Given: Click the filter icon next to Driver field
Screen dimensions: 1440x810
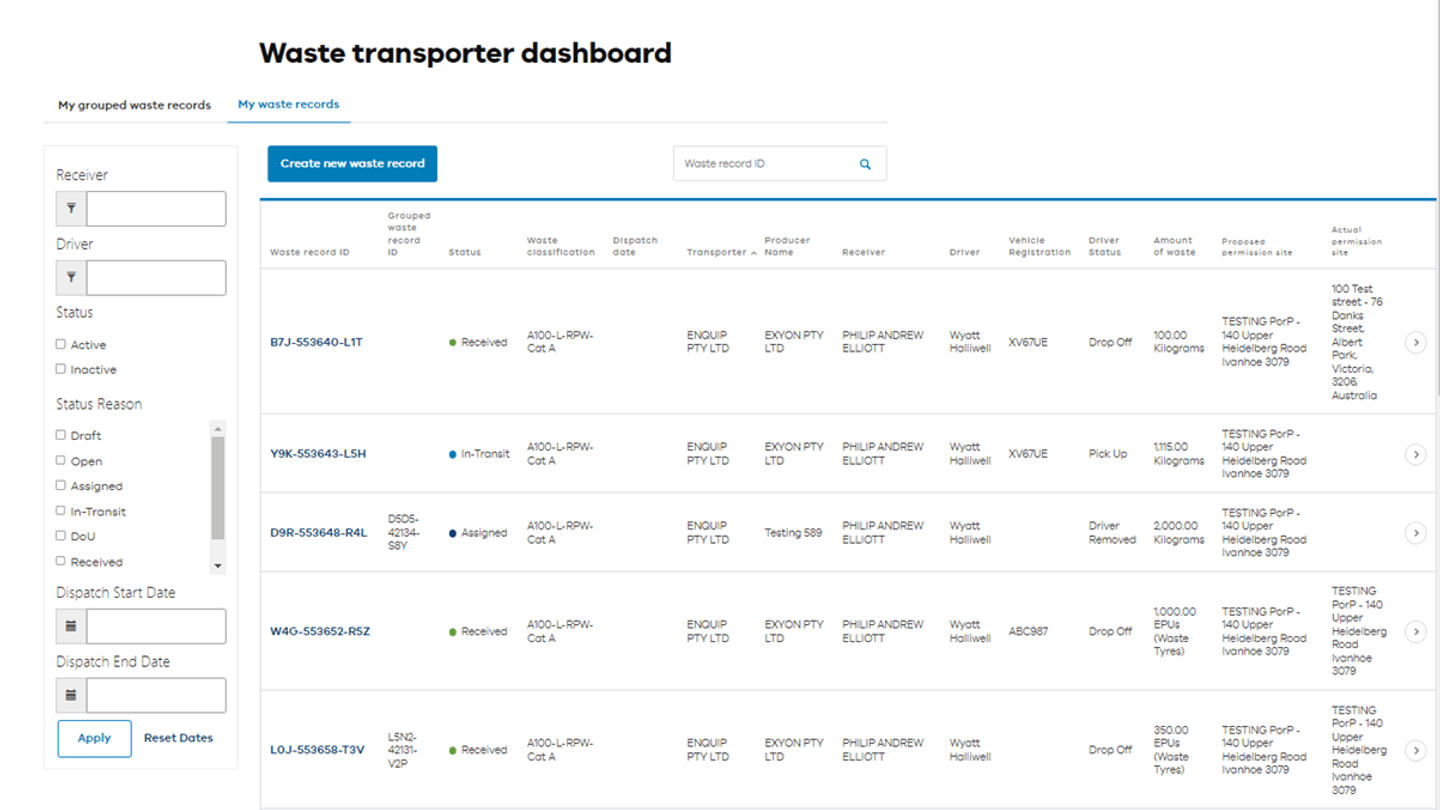Looking at the screenshot, I should [70, 277].
